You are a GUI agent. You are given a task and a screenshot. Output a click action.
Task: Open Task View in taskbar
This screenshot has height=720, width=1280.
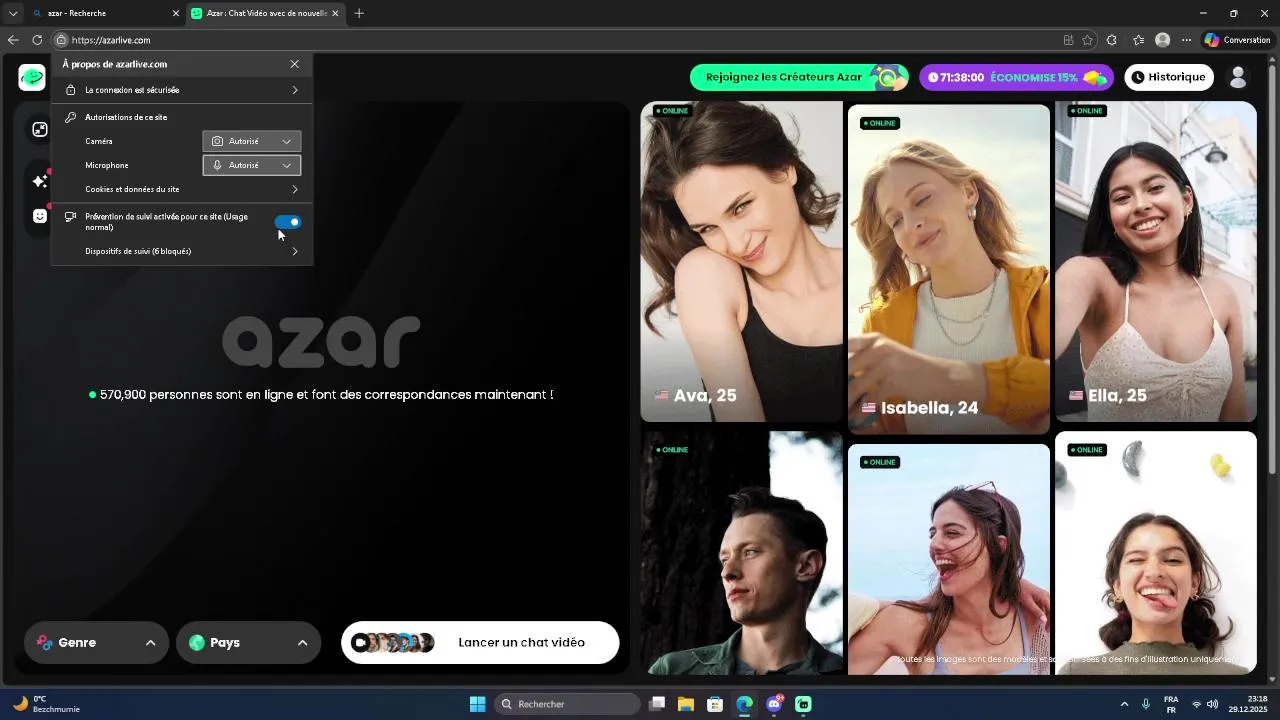point(657,704)
